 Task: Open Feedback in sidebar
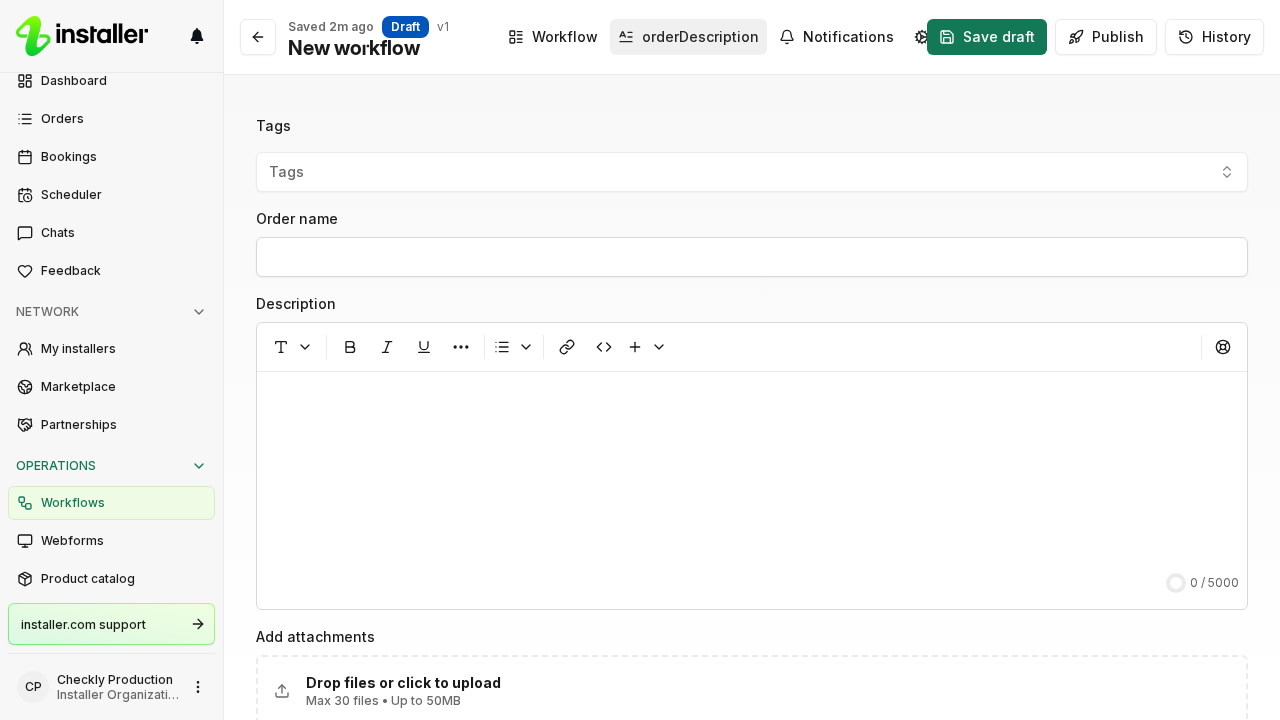tap(111, 271)
